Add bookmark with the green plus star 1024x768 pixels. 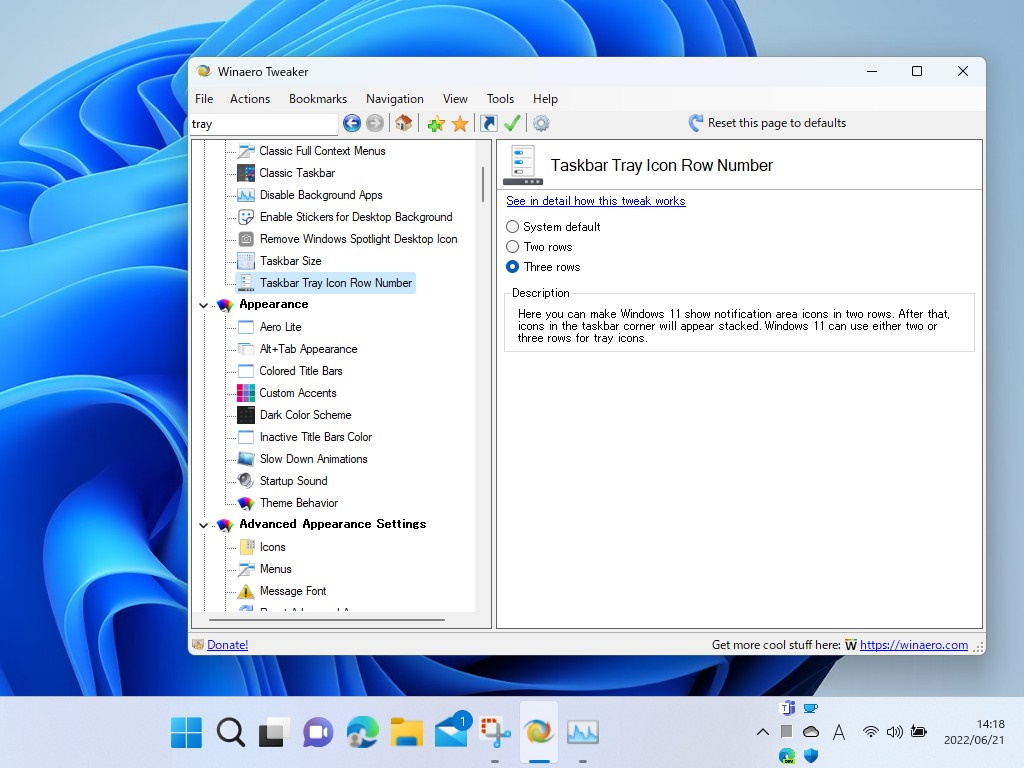435,123
